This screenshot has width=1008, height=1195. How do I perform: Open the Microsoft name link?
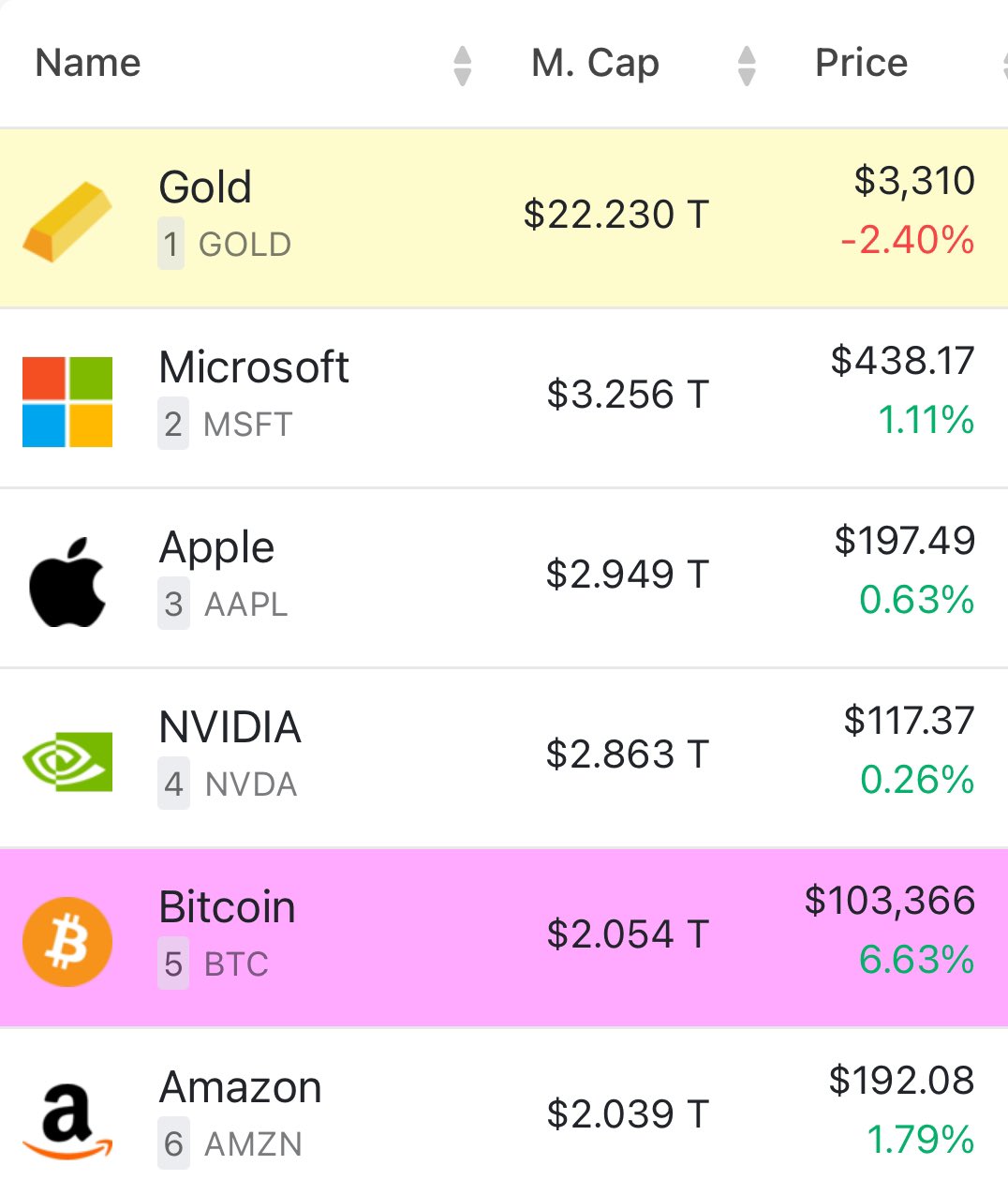coord(254,366)
